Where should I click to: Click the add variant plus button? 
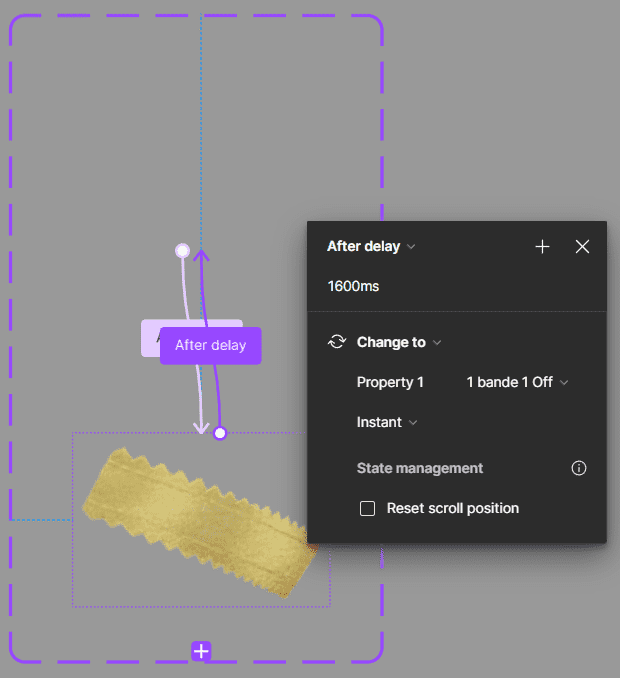[201, 651]
